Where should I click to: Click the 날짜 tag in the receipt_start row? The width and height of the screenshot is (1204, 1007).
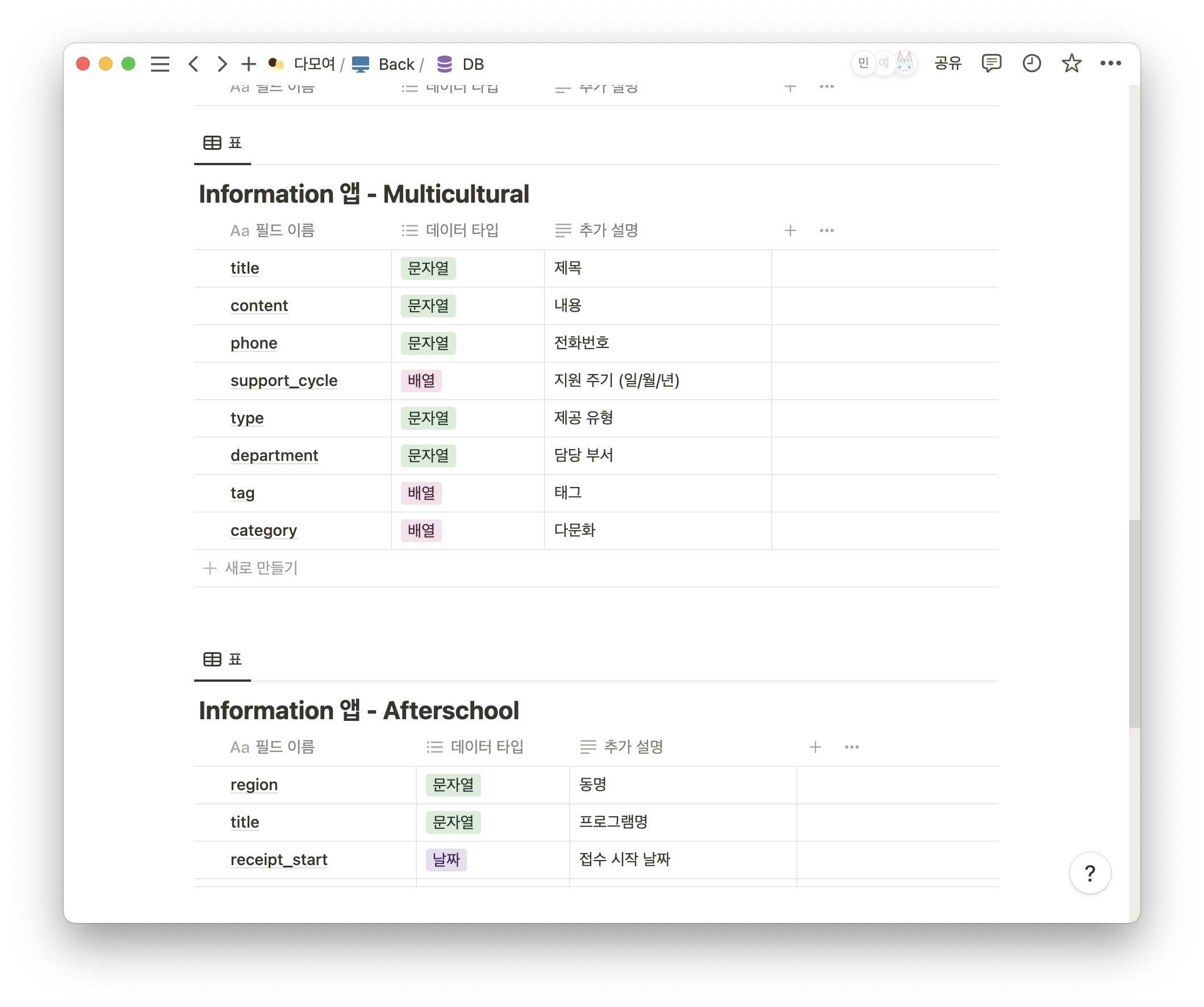pyautogui.click(x=446, y=860)
